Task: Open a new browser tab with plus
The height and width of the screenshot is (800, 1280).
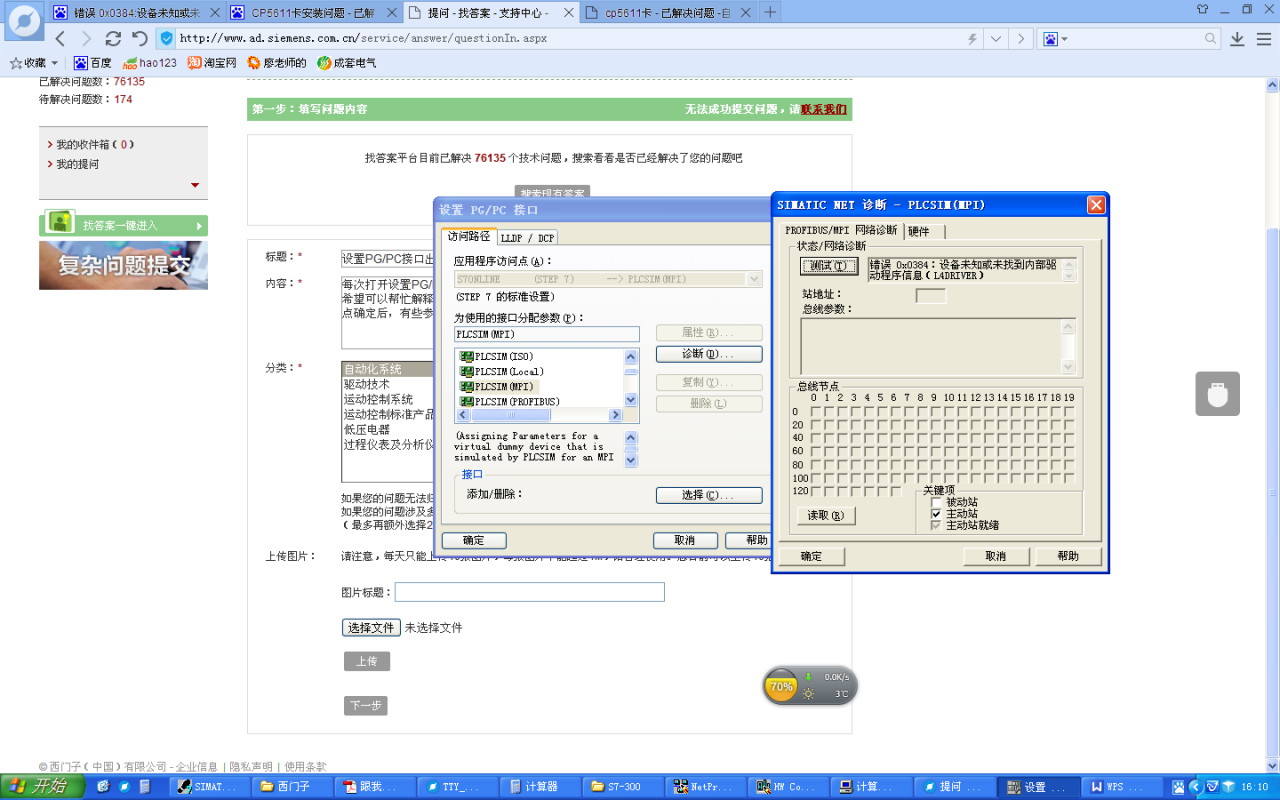Action: (x=770, y=12)
